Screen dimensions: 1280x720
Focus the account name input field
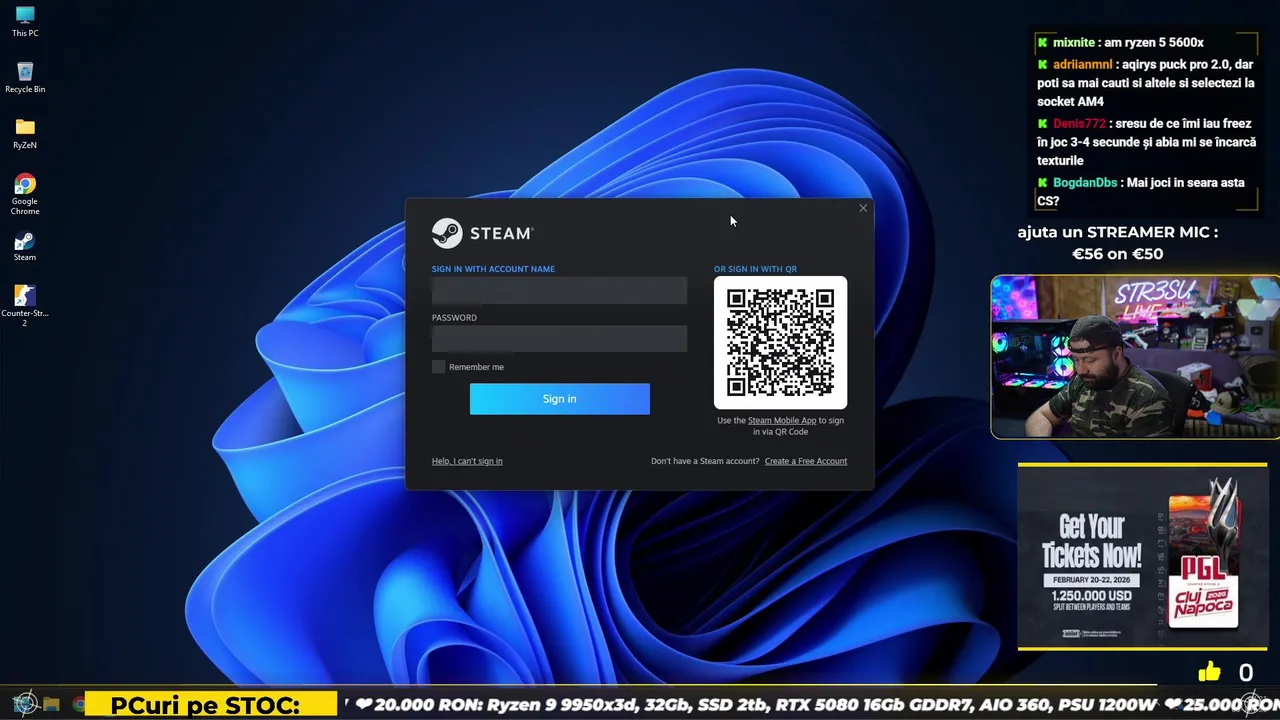(x=559, y=290)
